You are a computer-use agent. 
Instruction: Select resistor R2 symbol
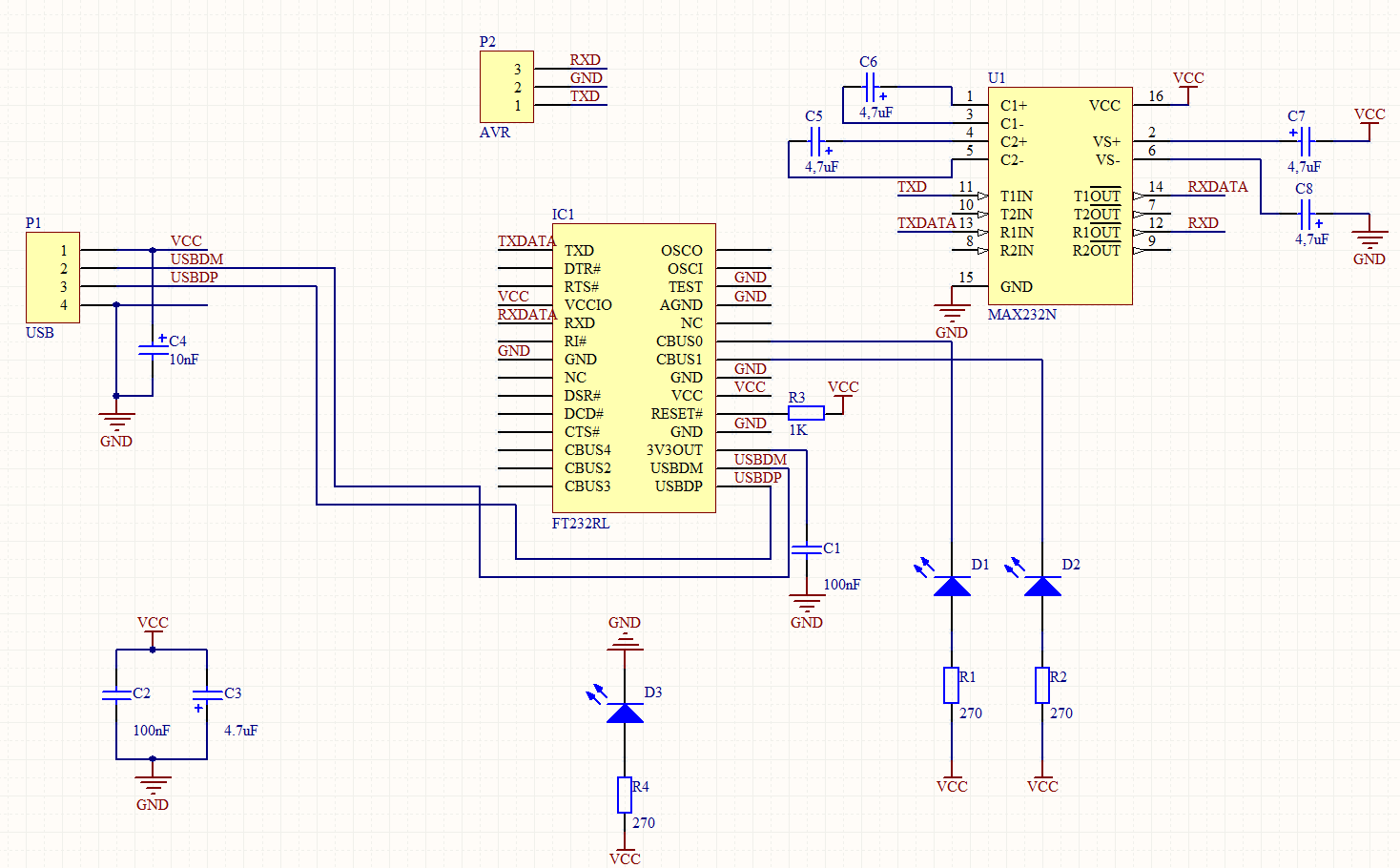[x=1042, y=686]
